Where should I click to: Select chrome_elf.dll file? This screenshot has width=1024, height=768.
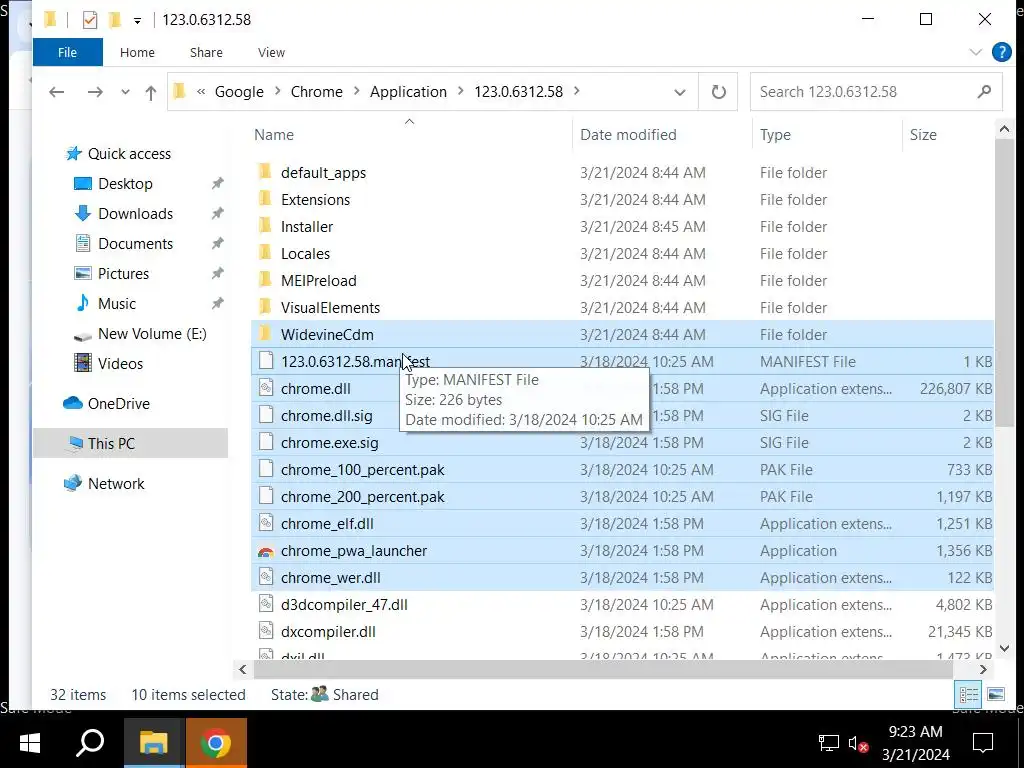[327, 524]
